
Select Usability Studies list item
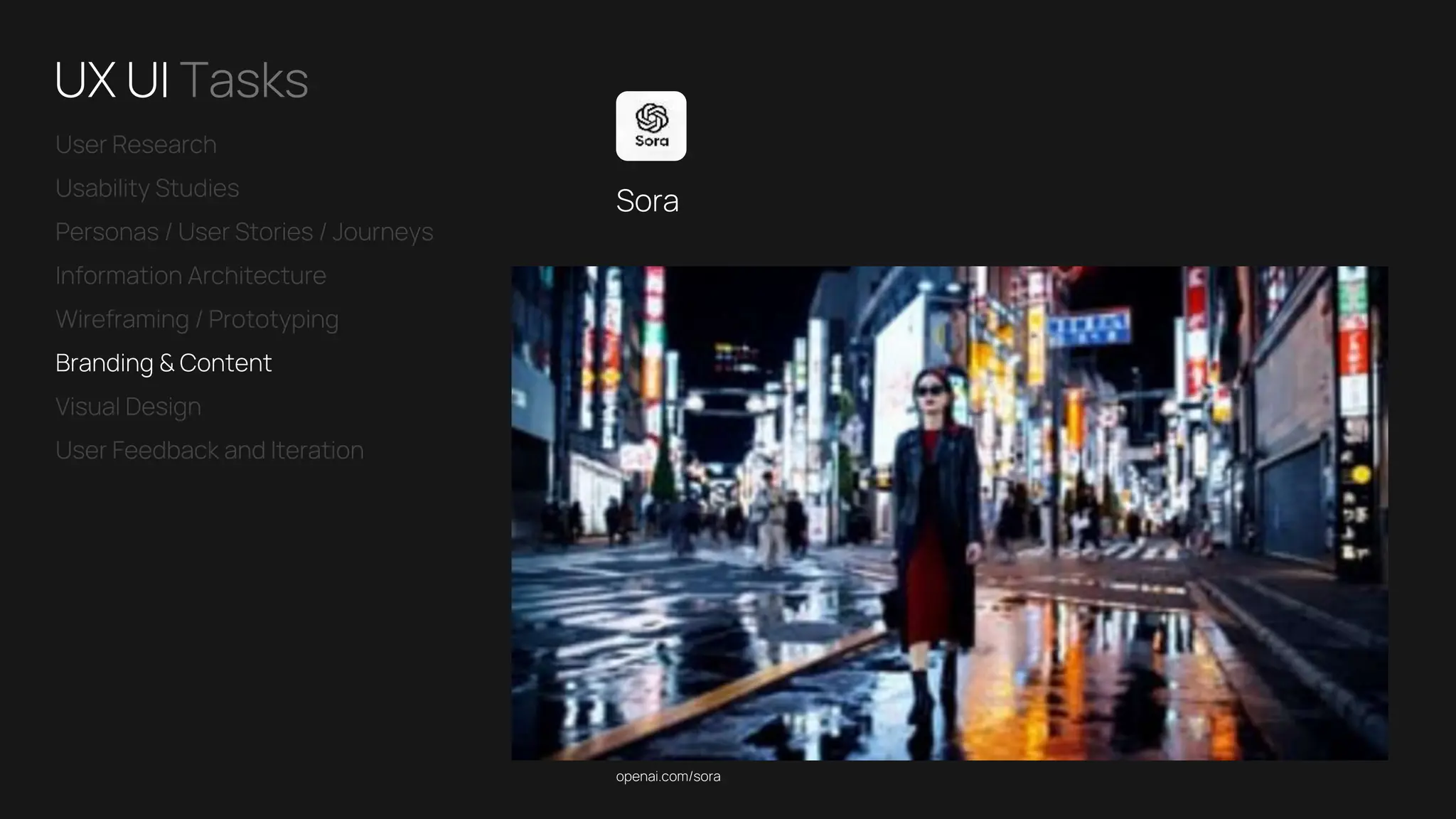point(147,188)
